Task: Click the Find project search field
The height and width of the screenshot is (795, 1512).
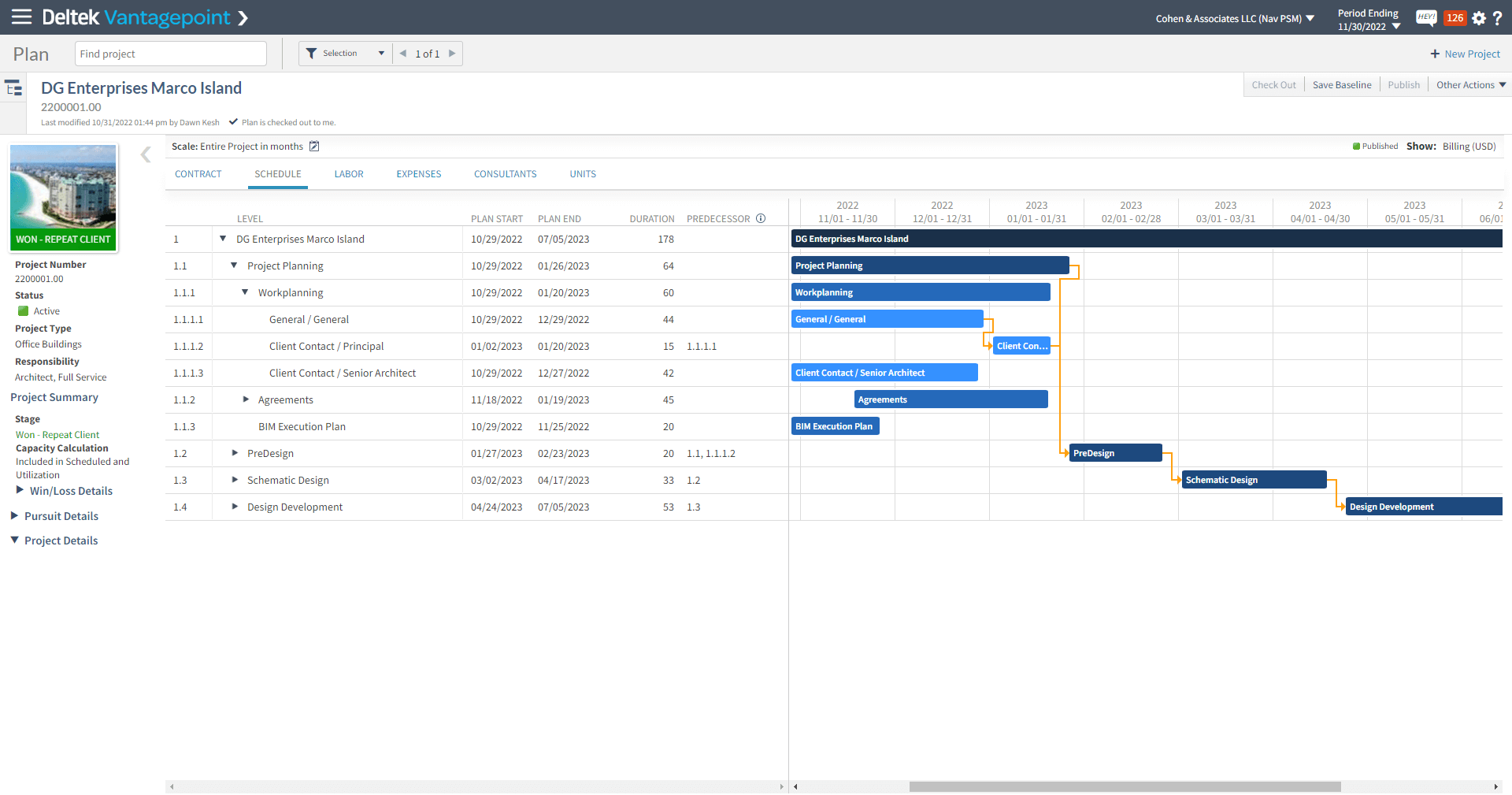Action: point(170,54)
